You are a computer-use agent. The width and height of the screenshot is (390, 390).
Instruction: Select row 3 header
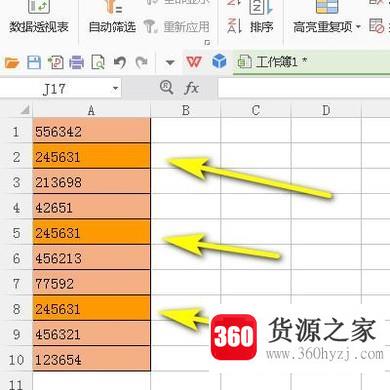point(16,182)
